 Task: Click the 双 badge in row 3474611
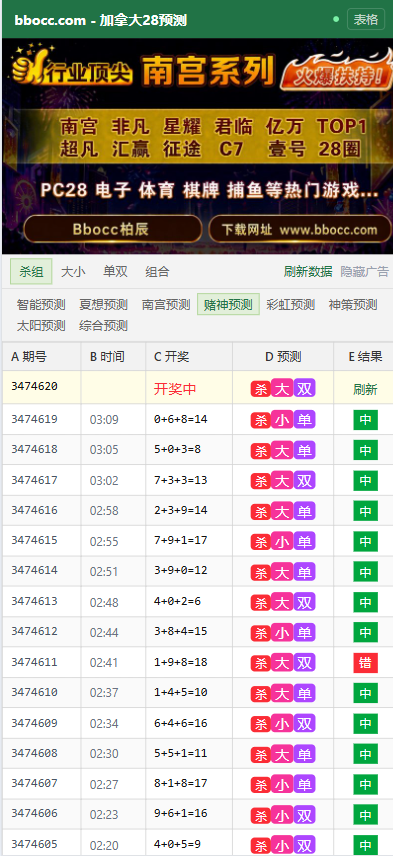point(305,662)
